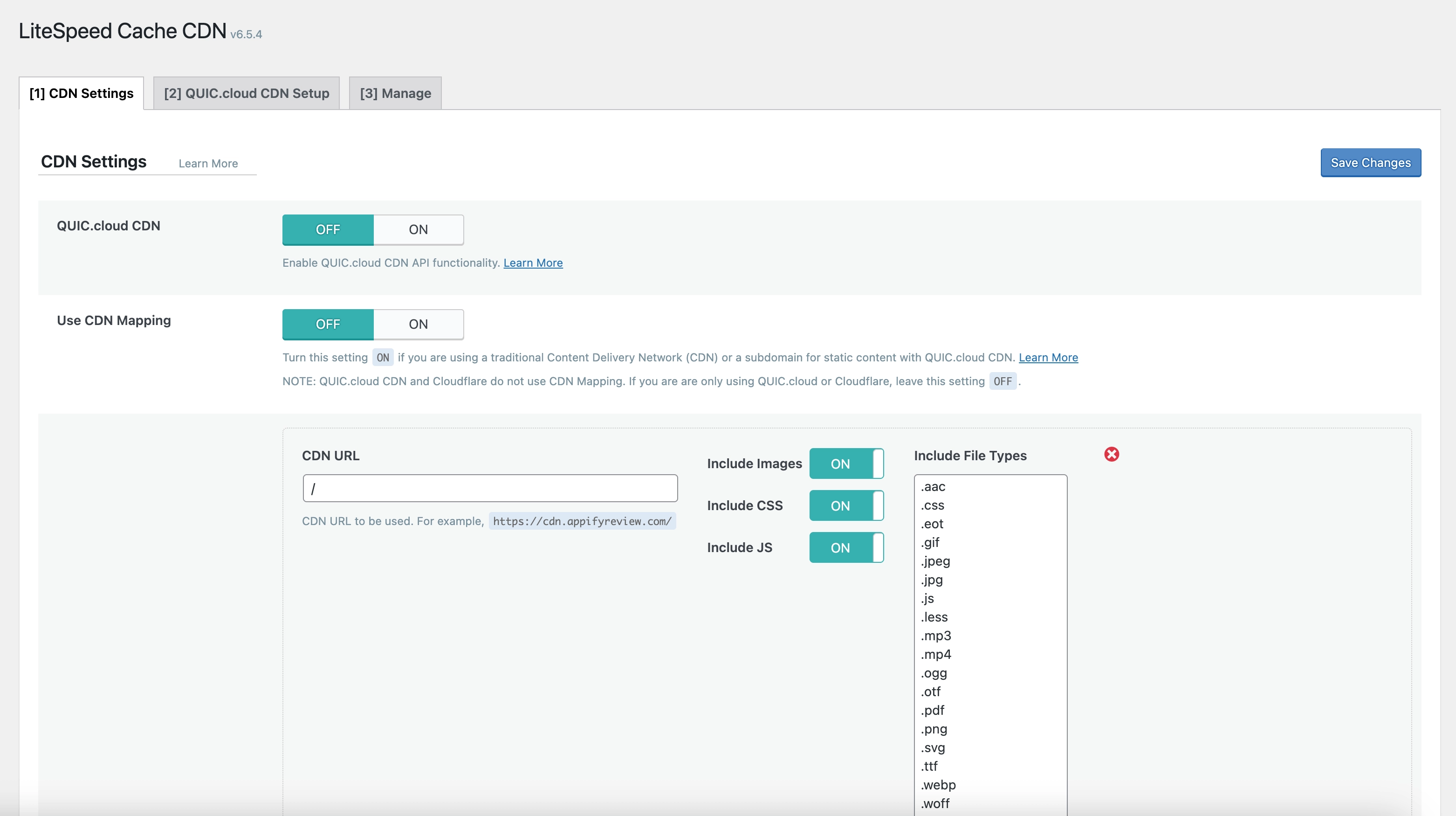Screen dimensions: 1456x816
Task: Click the .otf file type entry
Action: click(930, 692)
